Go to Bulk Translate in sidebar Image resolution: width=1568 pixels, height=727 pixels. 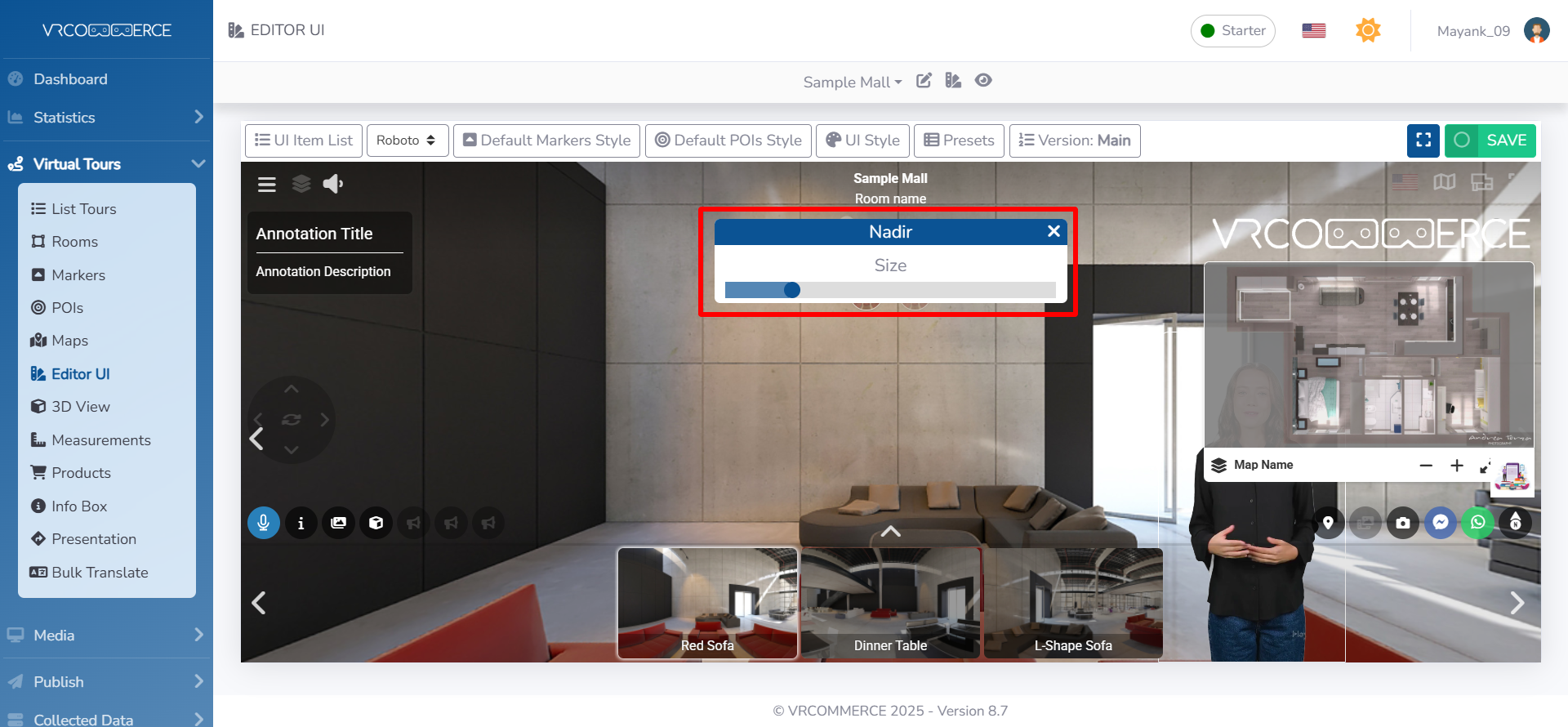pos(100,573)
